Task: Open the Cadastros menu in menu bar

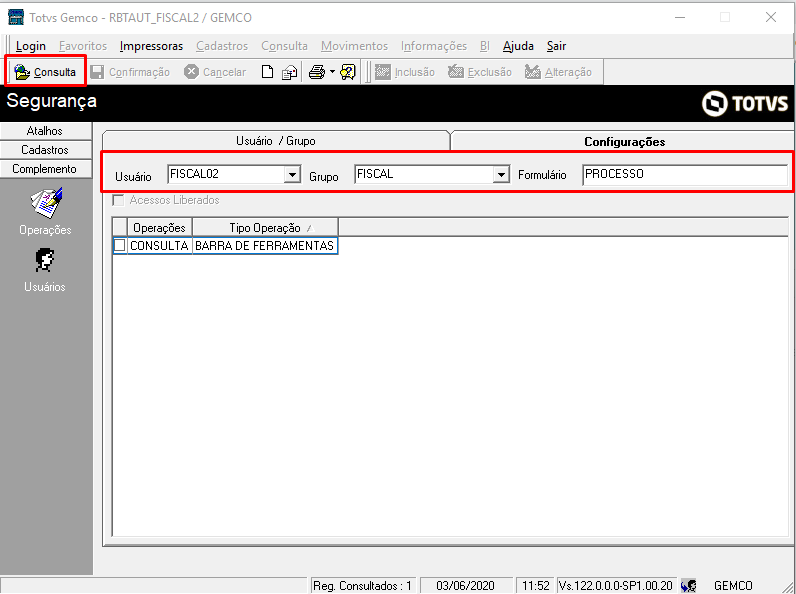Action: coord(222,46)
